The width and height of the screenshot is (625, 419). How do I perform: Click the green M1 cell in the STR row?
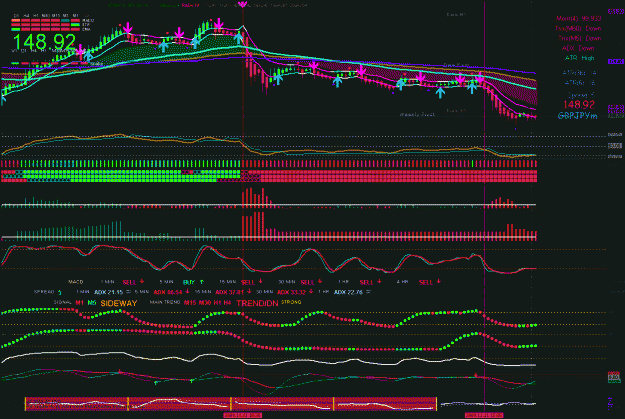pyautogui.click(x=75, y=25)
